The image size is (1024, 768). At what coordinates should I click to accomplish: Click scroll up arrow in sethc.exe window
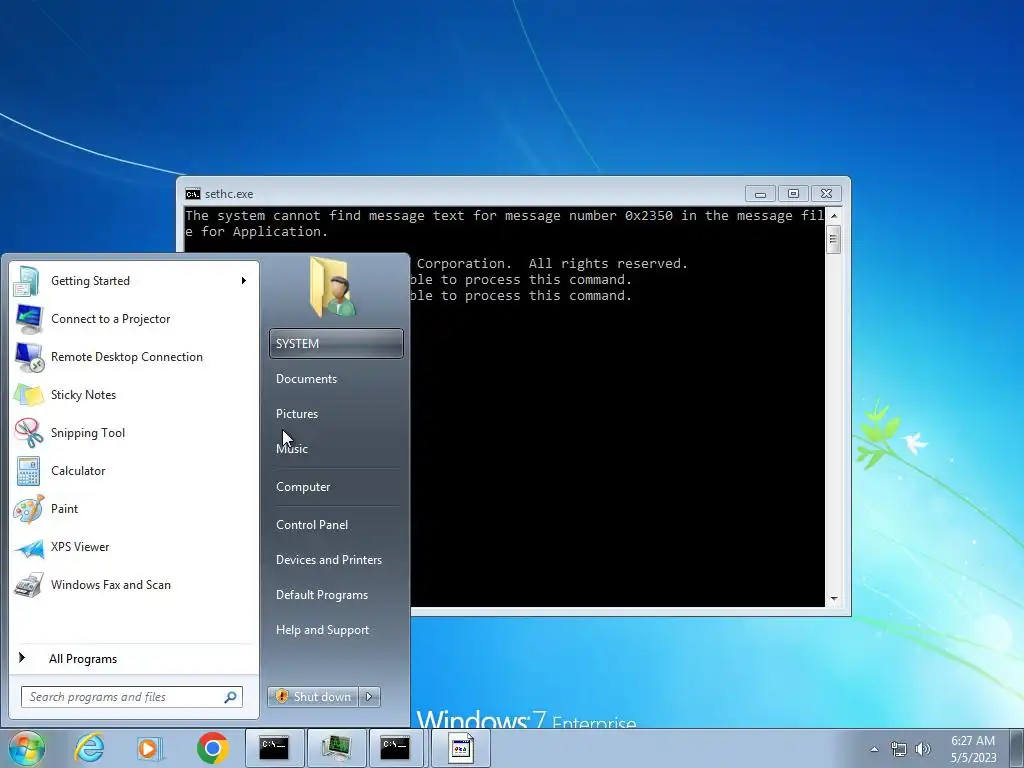click(x=834, y=216)
